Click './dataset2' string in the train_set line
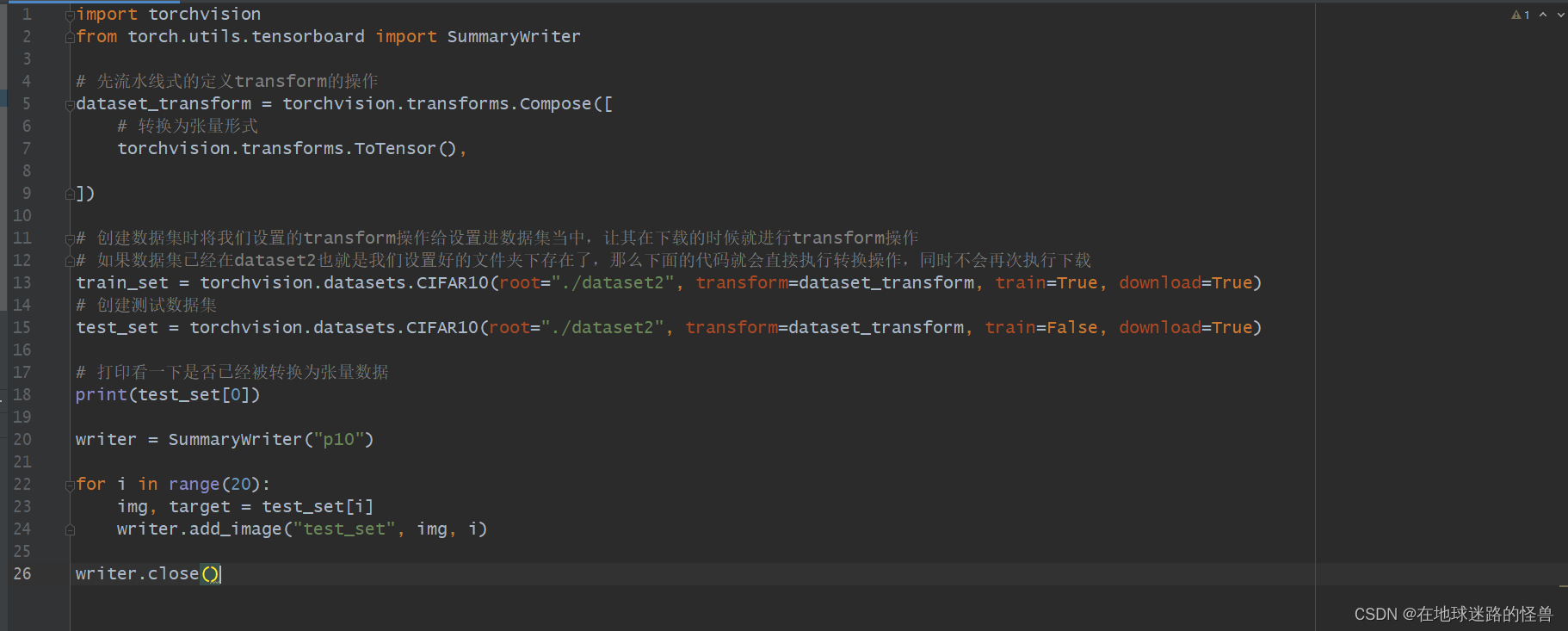 pos(613,282)
